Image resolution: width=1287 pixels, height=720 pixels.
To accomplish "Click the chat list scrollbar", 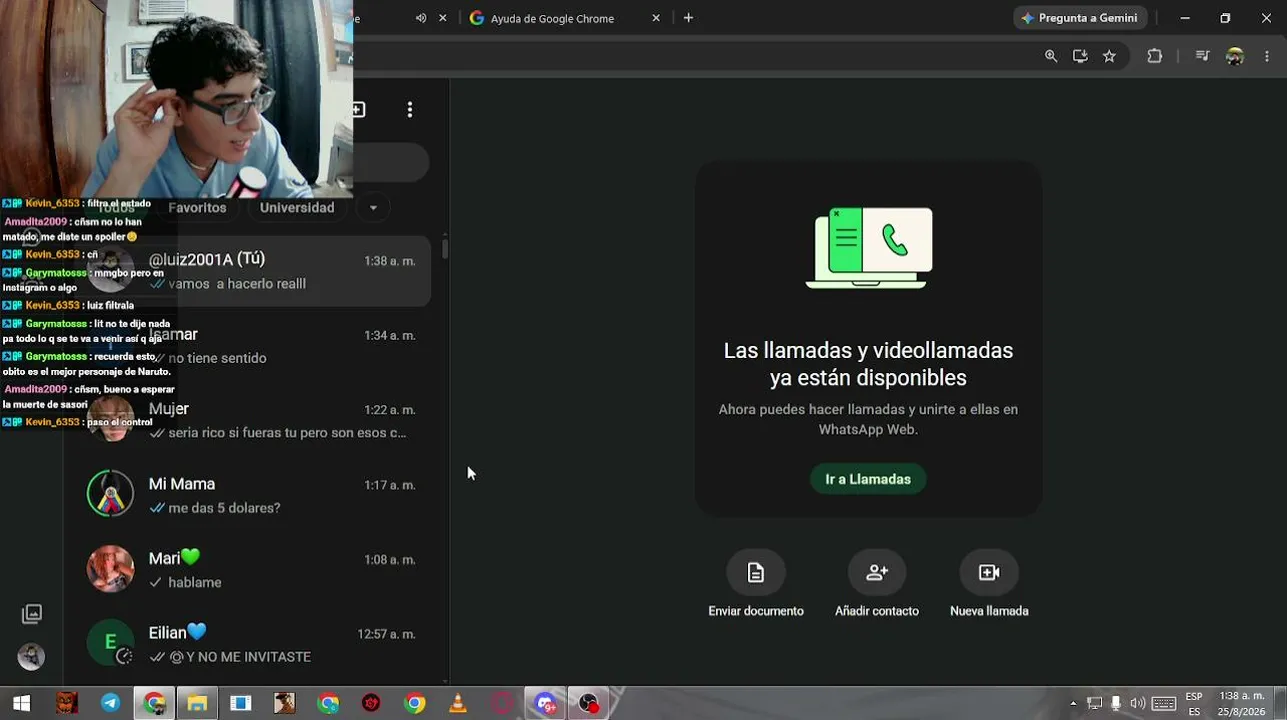I will click(445, 248).
